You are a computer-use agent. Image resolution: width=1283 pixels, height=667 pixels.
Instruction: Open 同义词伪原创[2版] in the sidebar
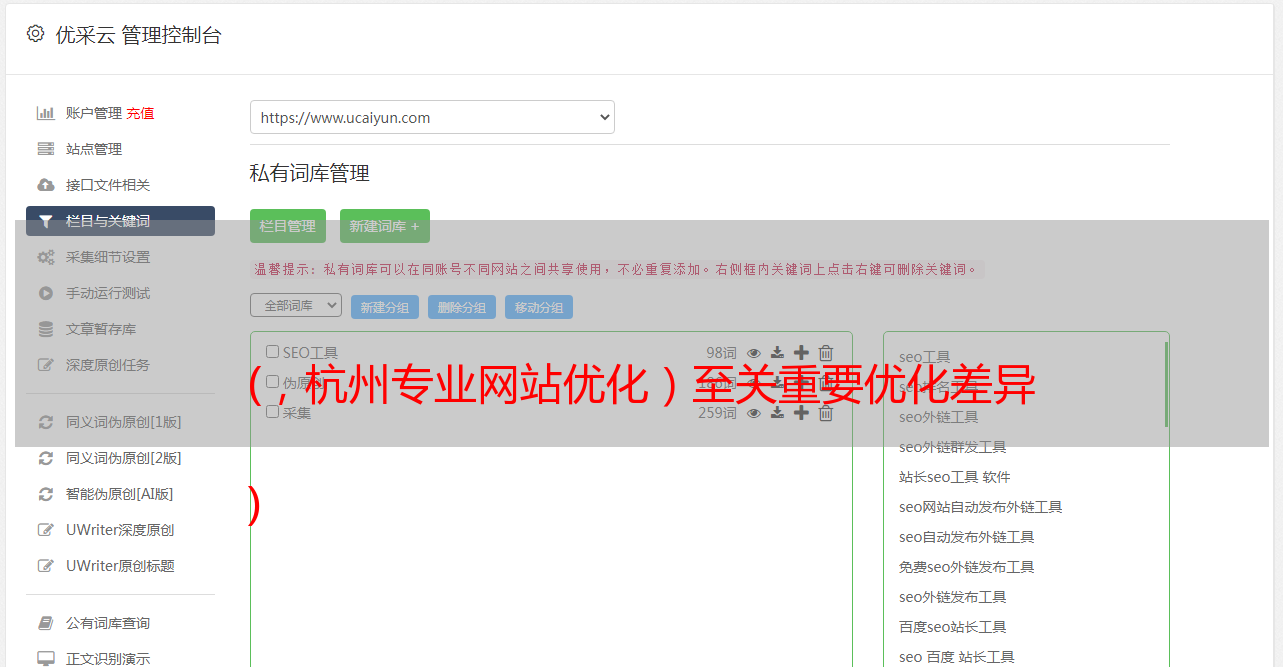coord(123,458)
